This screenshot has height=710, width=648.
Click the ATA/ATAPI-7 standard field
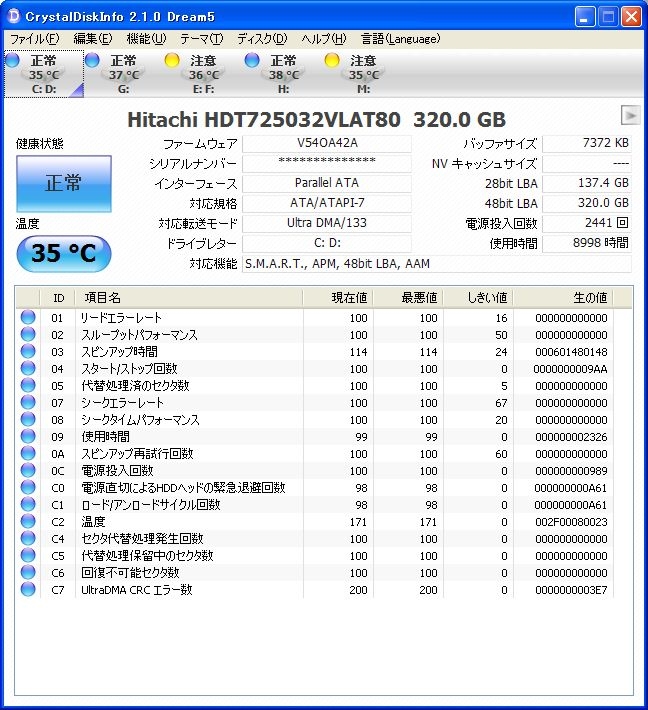coord(327,203)
